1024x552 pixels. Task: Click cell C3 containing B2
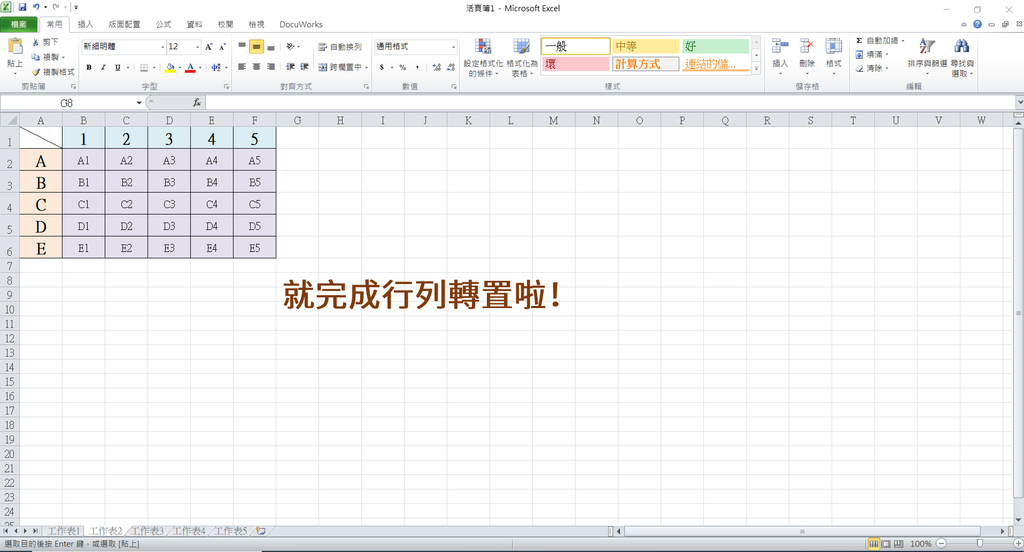tap(126, 182)
